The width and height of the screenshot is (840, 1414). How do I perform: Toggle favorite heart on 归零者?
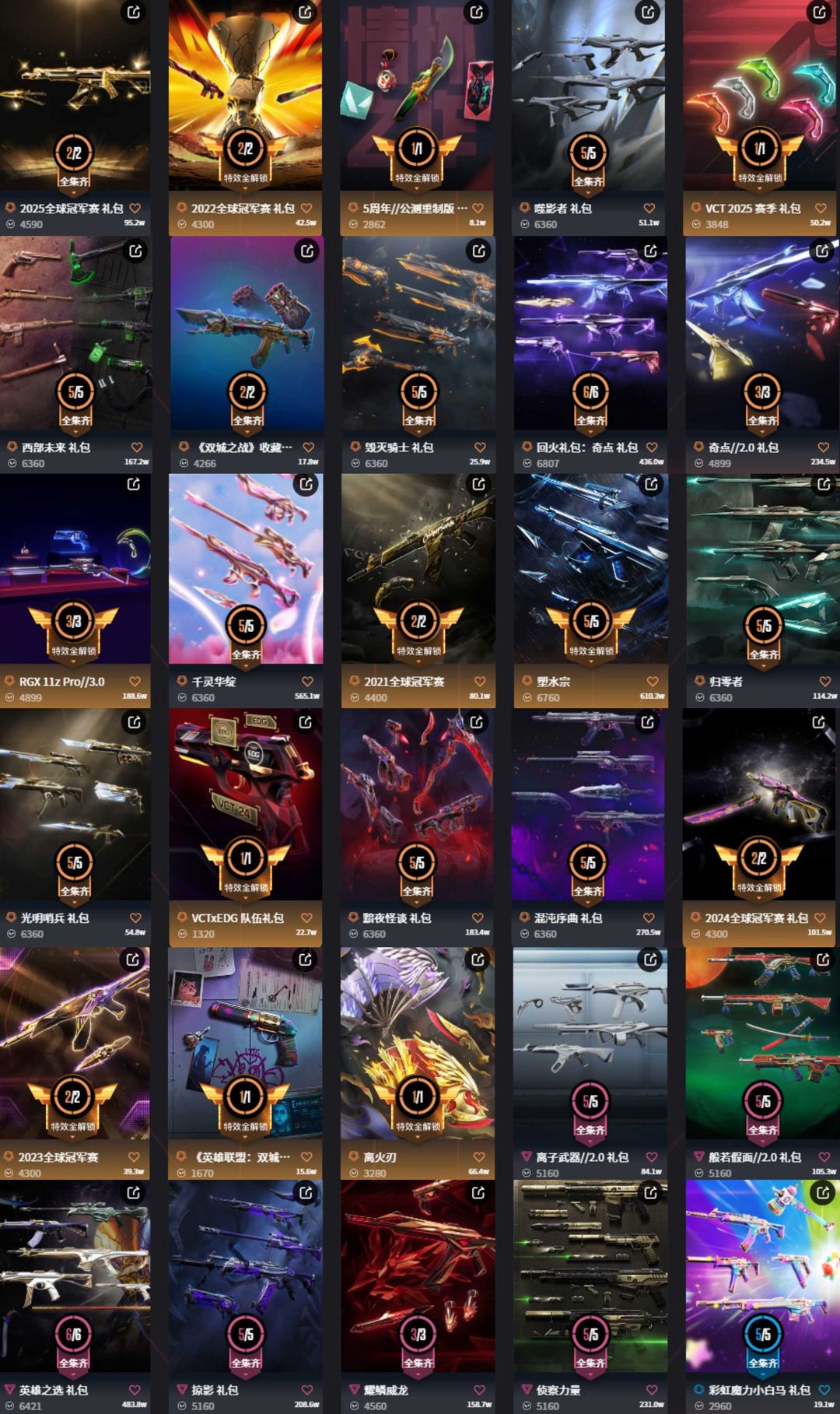pos(825,682)
